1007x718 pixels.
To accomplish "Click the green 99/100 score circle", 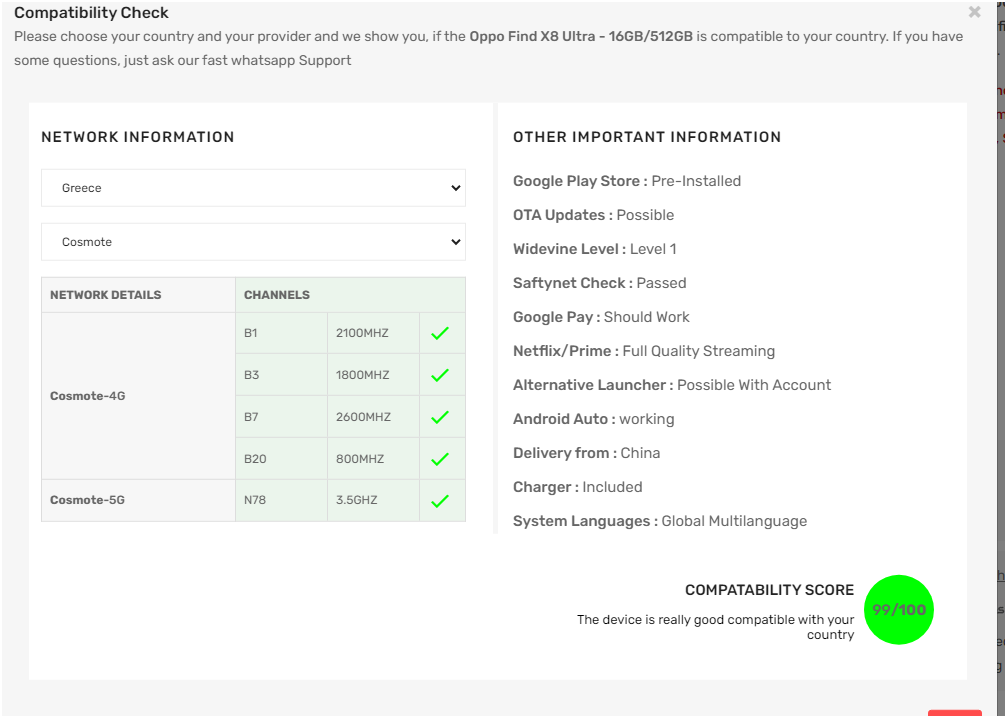I will 898,609.
